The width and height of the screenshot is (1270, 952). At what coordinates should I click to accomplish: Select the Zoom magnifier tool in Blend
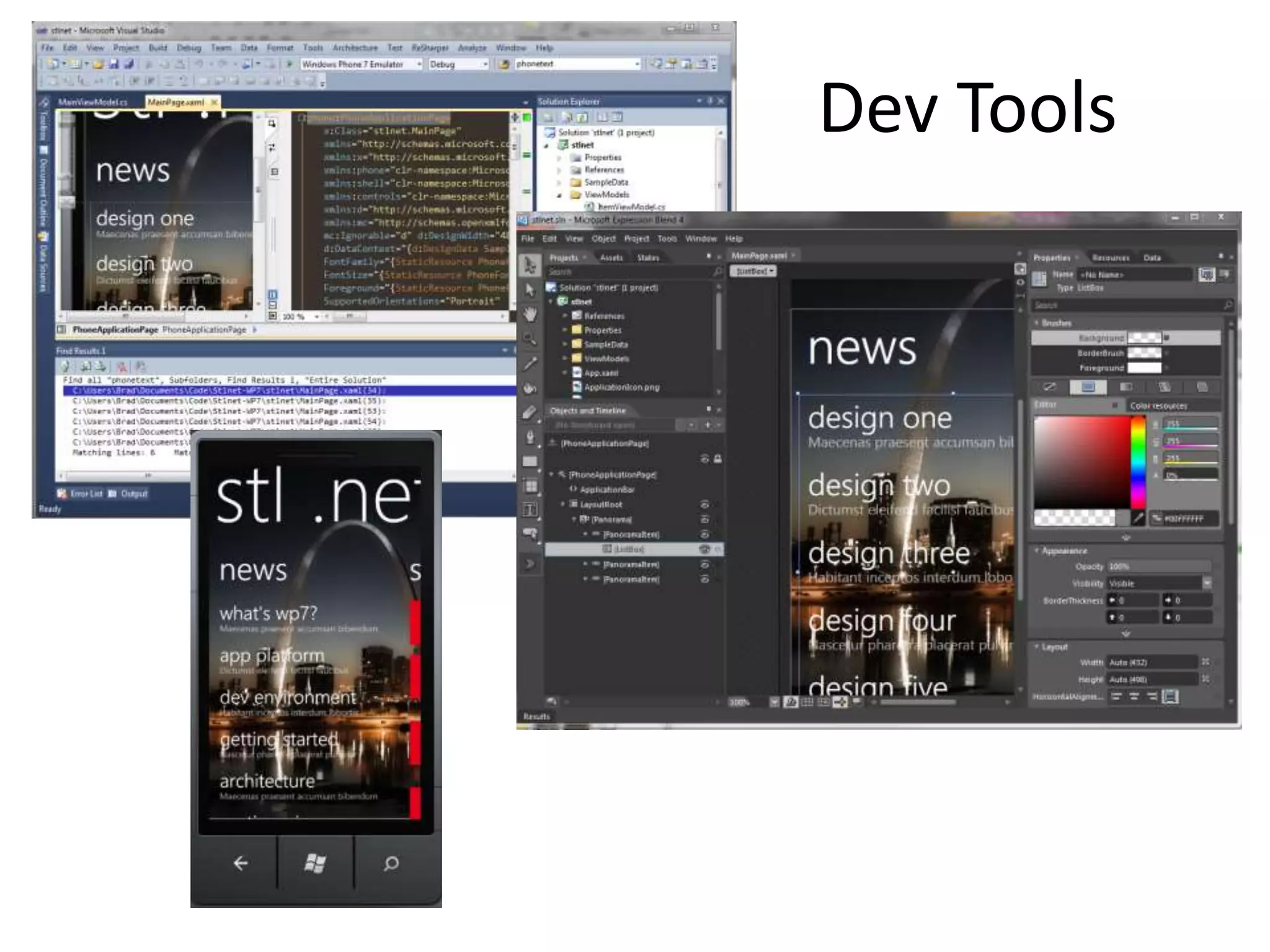(x=530, y=338)
